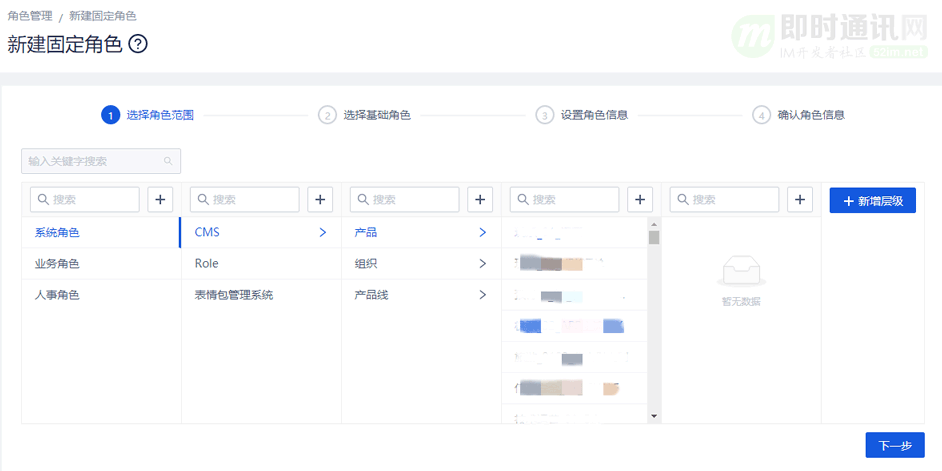Click step 4 circle icon 确认角色信息
Viewport: 942px width, 471px height.
pyautogui.click(x=761, y=115)
